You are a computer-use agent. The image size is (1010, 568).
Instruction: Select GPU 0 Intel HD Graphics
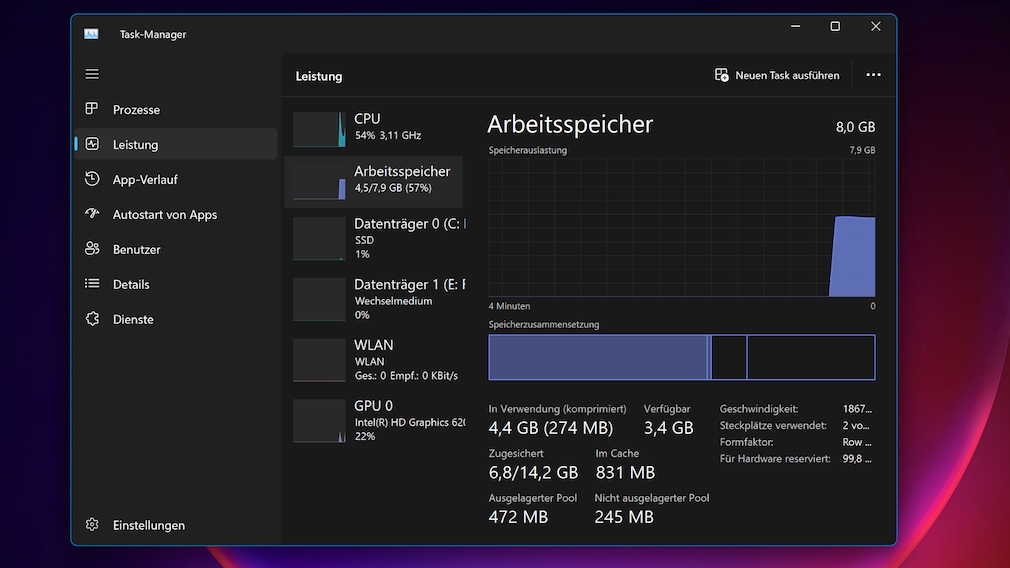point(374,420)
